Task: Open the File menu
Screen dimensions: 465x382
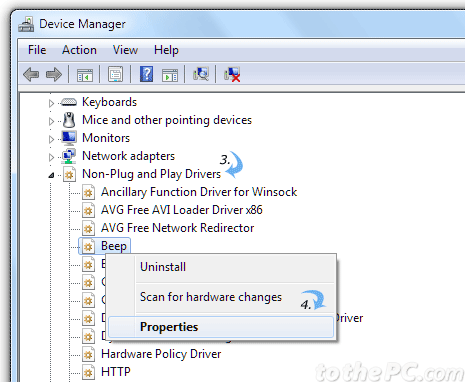Action: (x=37, y=50)
